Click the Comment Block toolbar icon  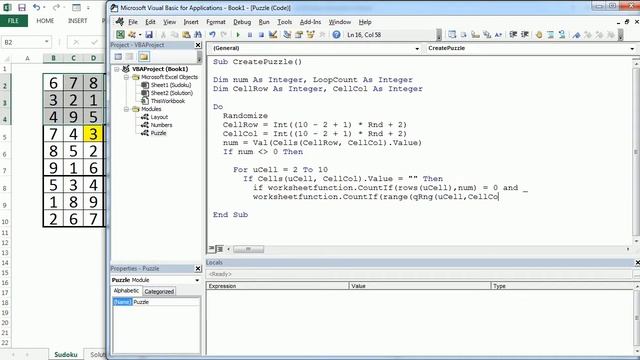pyautogui.click(x=551, y=35)
